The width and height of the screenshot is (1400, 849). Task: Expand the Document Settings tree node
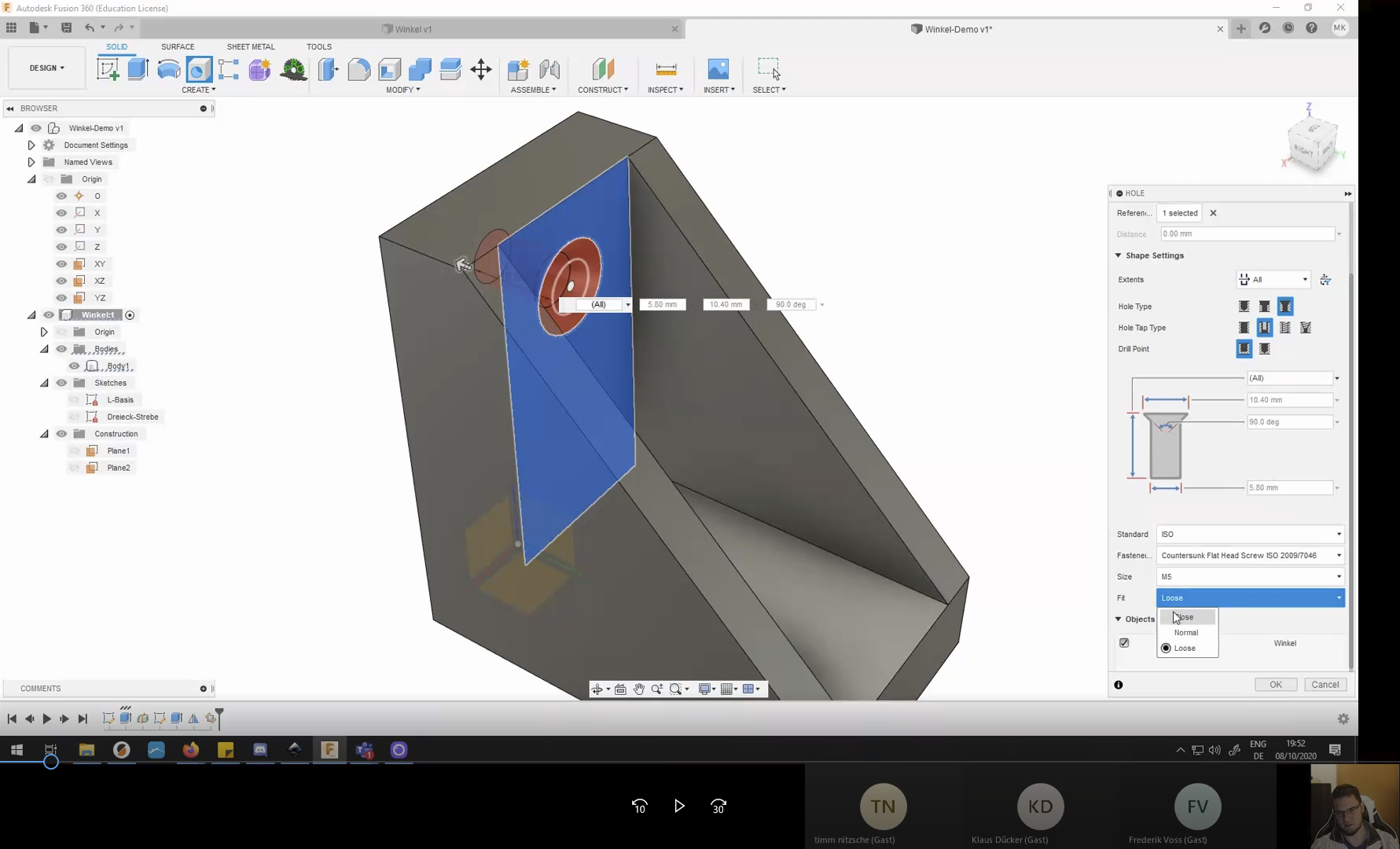(x=31, y=145)
